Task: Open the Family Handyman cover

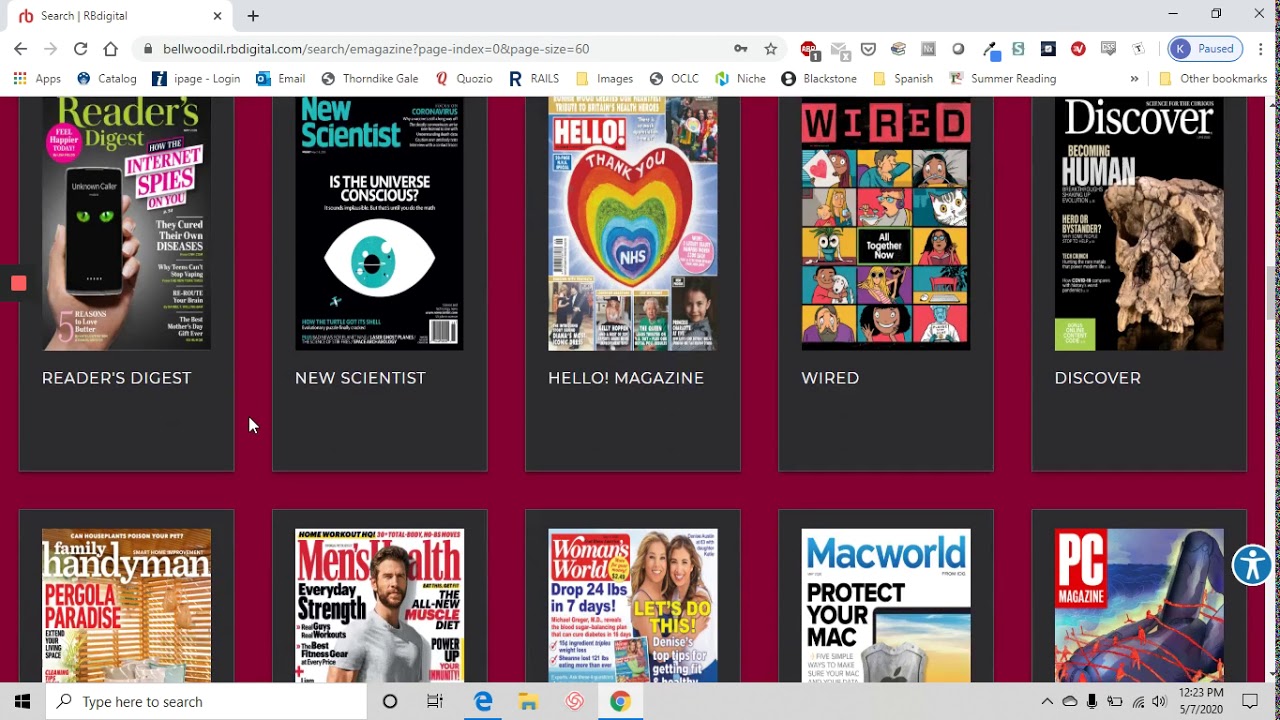Action: click(126, 606)
